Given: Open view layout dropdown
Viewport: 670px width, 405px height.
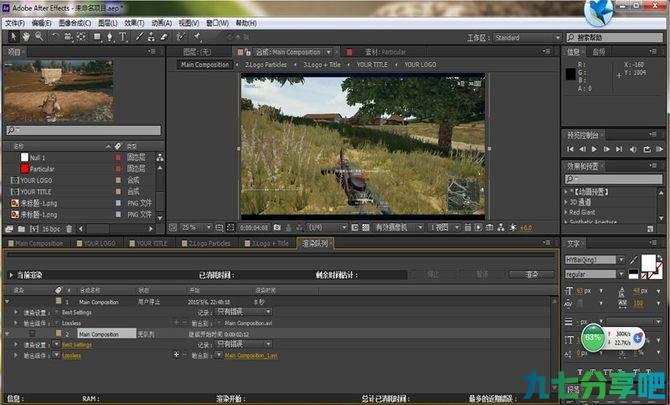Looking at the screenshot, I should point(444,228).
